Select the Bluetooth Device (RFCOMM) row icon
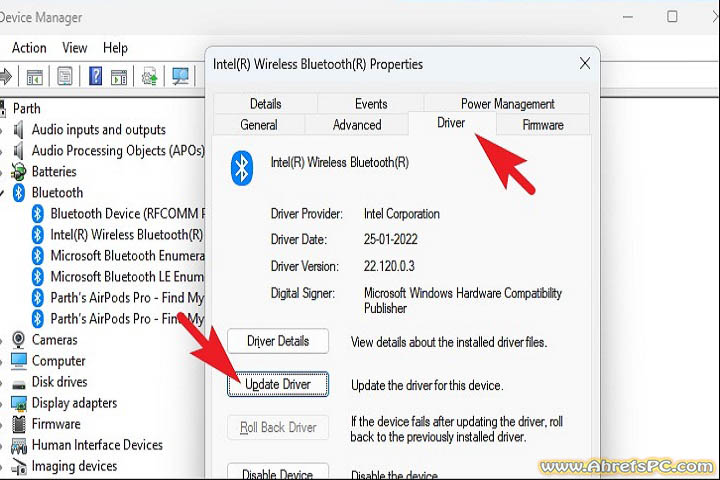This screenshot has width=720, height=480. point(38,214)
